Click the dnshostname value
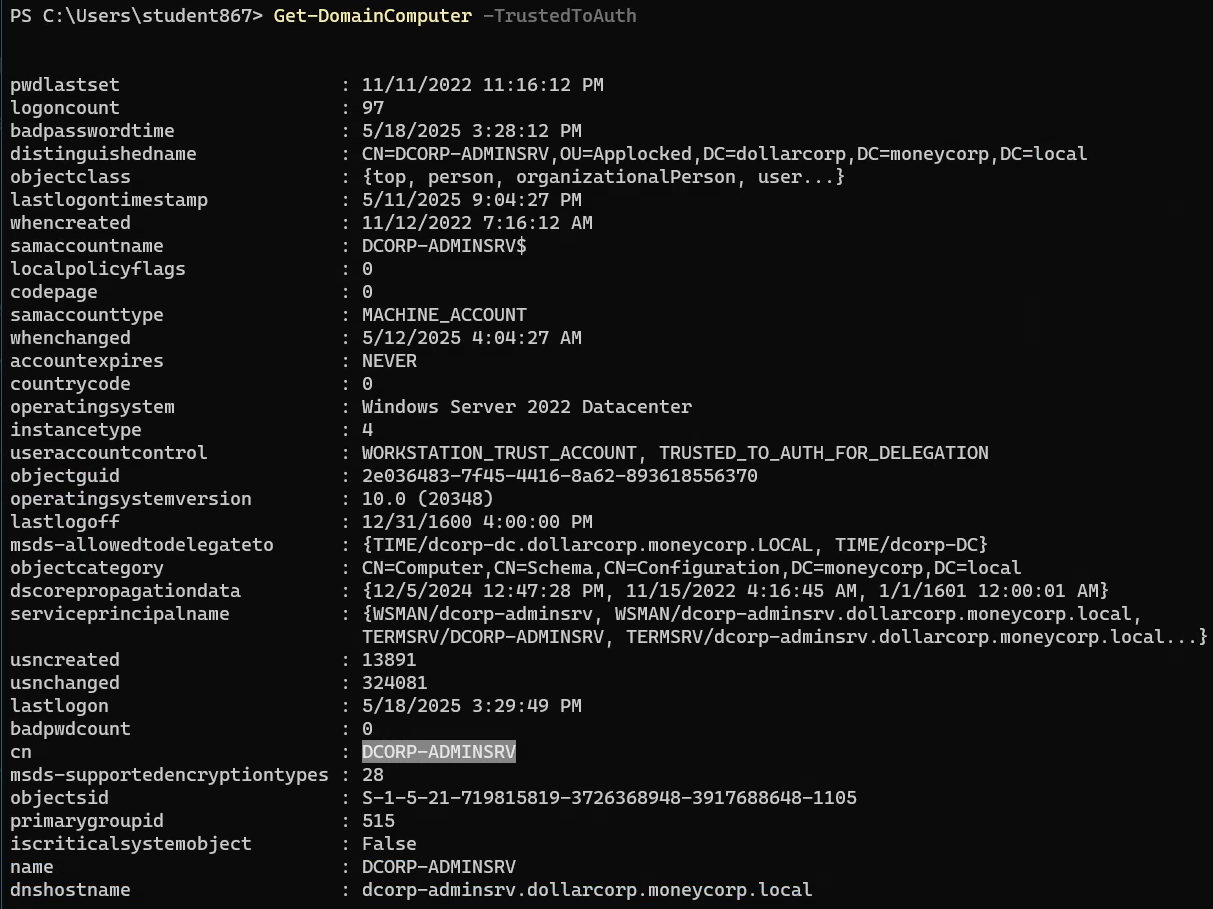1213x909 pixels. coord(587,890)
